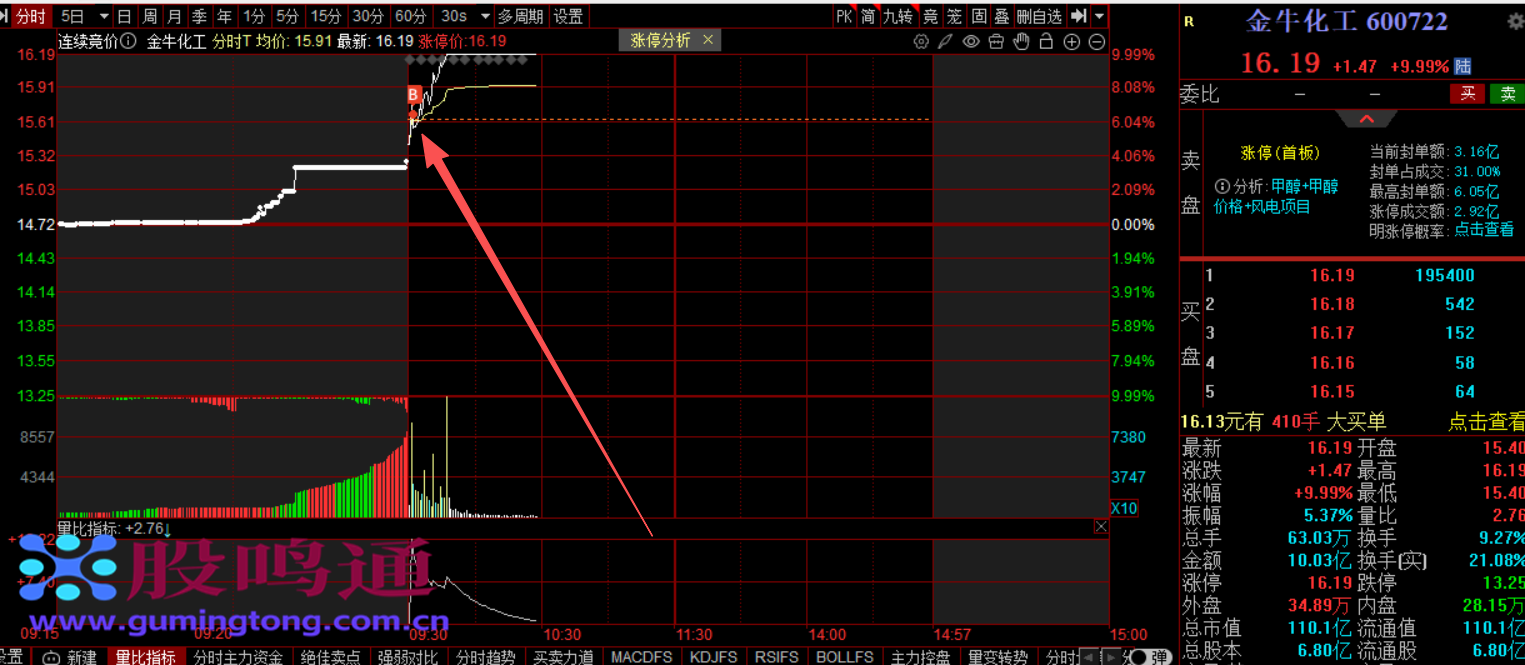Click the R margin mark beside stock name
Screen dimensions: 1525x665
1189,21
